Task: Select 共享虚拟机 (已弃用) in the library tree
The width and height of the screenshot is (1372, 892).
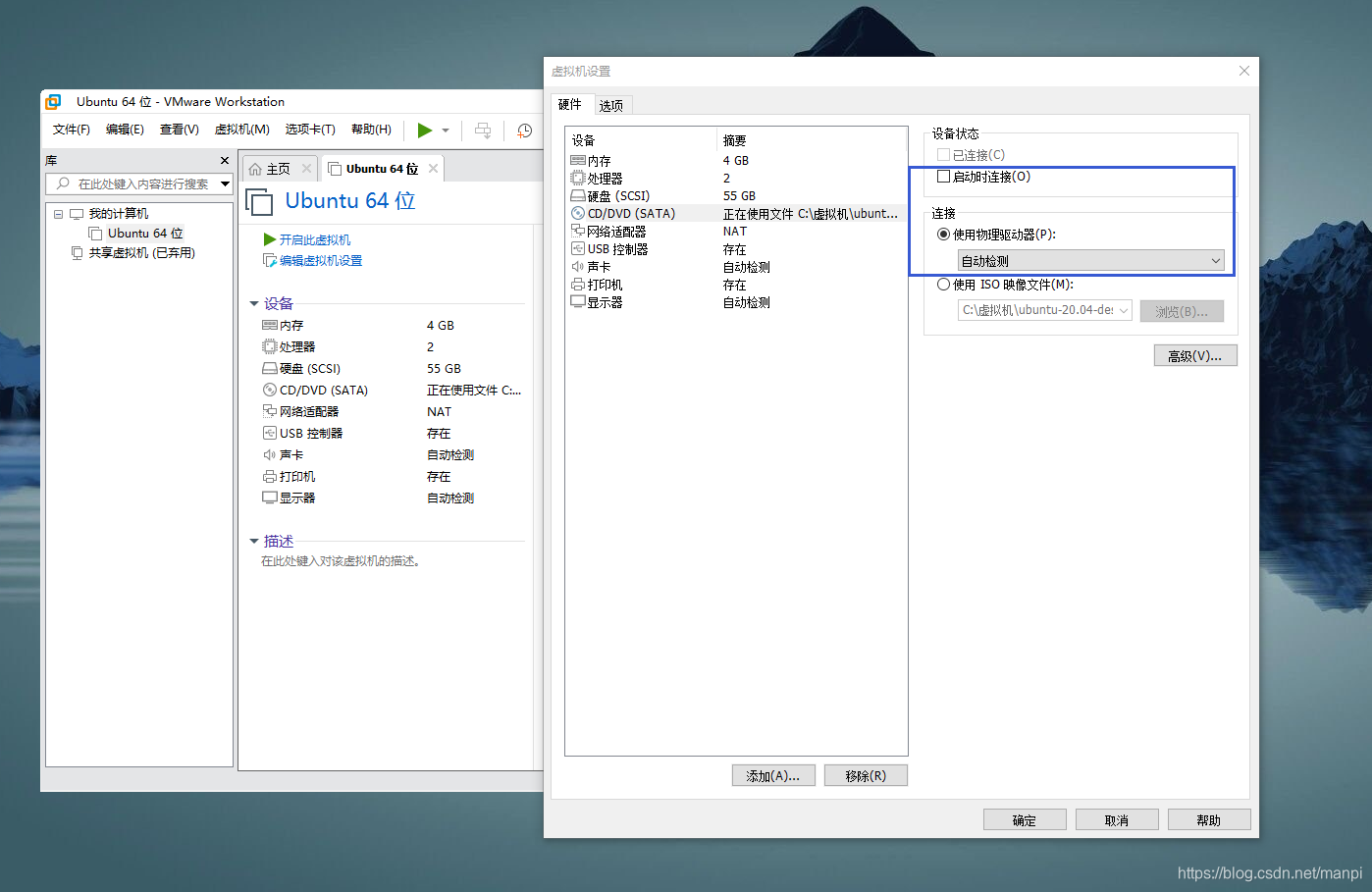Action: [142, 253]
